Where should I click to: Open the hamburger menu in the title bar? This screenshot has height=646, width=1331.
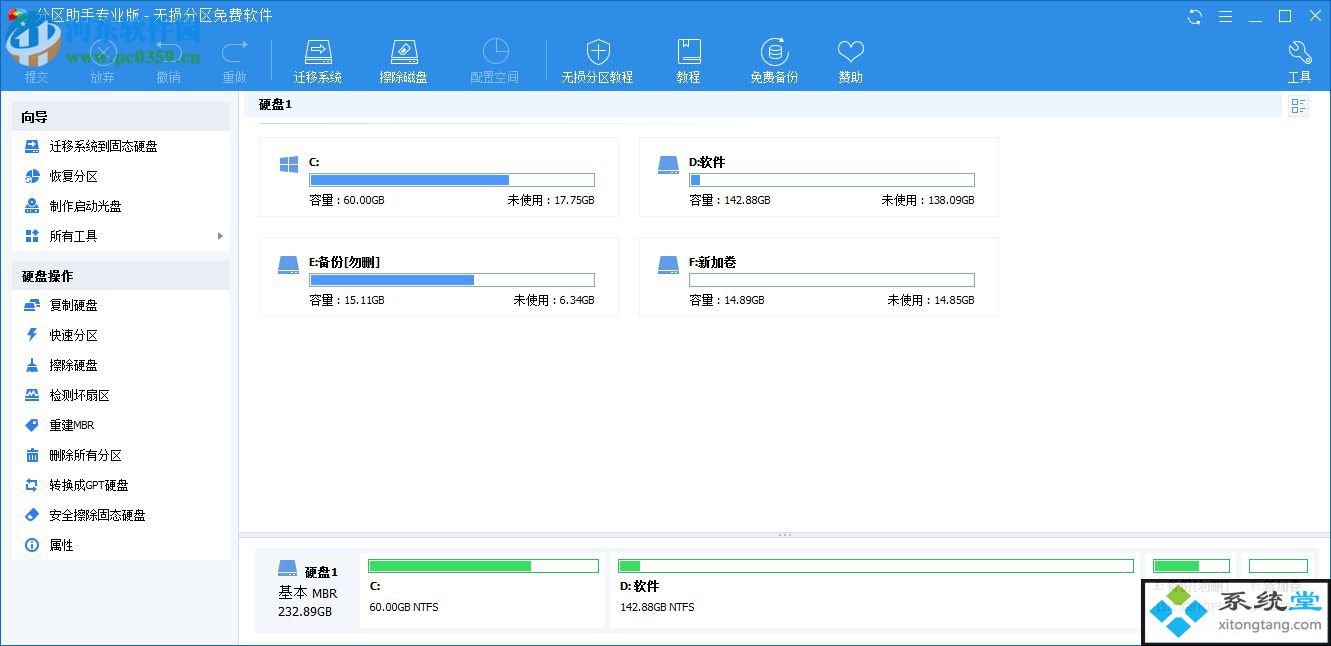point(1225,16)
